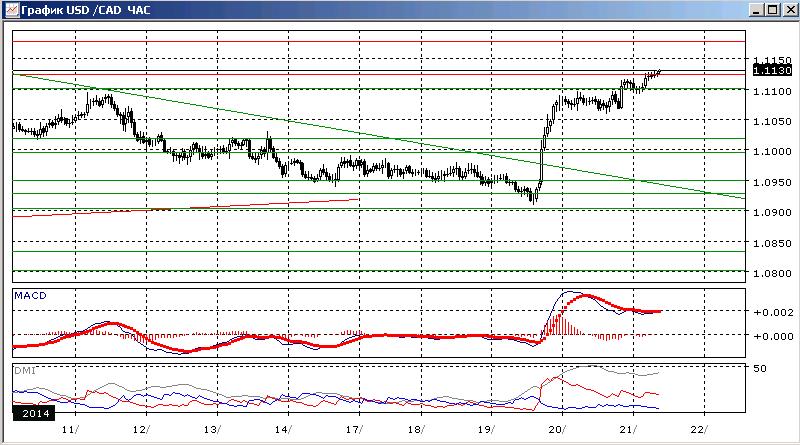Click the date label 22/
800x445 pixels.
(699, 430)
